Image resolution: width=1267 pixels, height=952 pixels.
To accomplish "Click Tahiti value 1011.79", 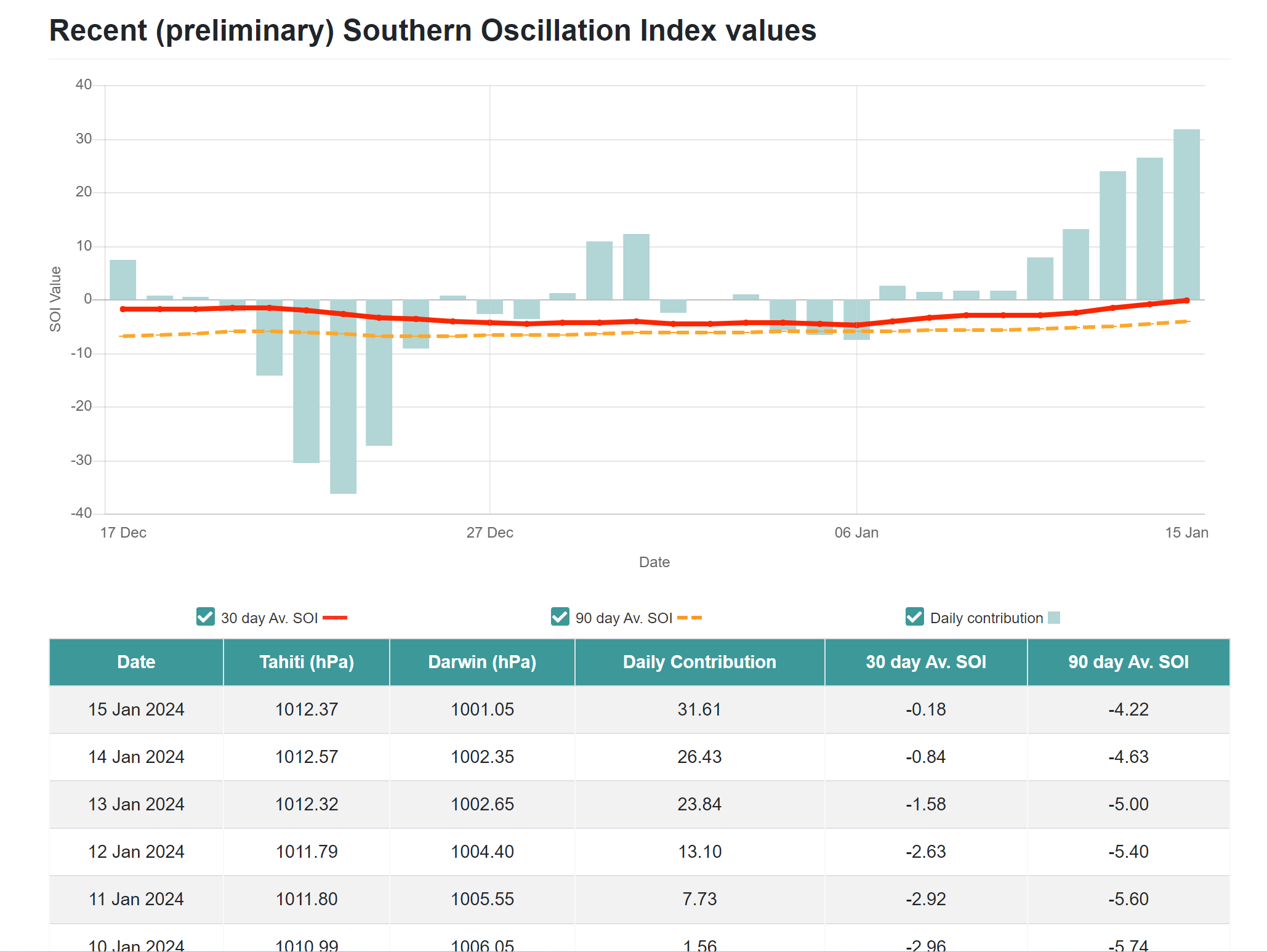I will point(307,852).
